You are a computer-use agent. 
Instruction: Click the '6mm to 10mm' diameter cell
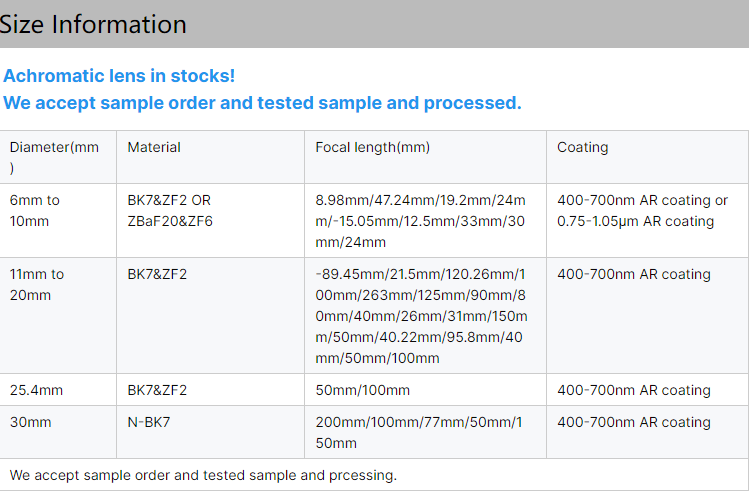(x=35, y=210)
